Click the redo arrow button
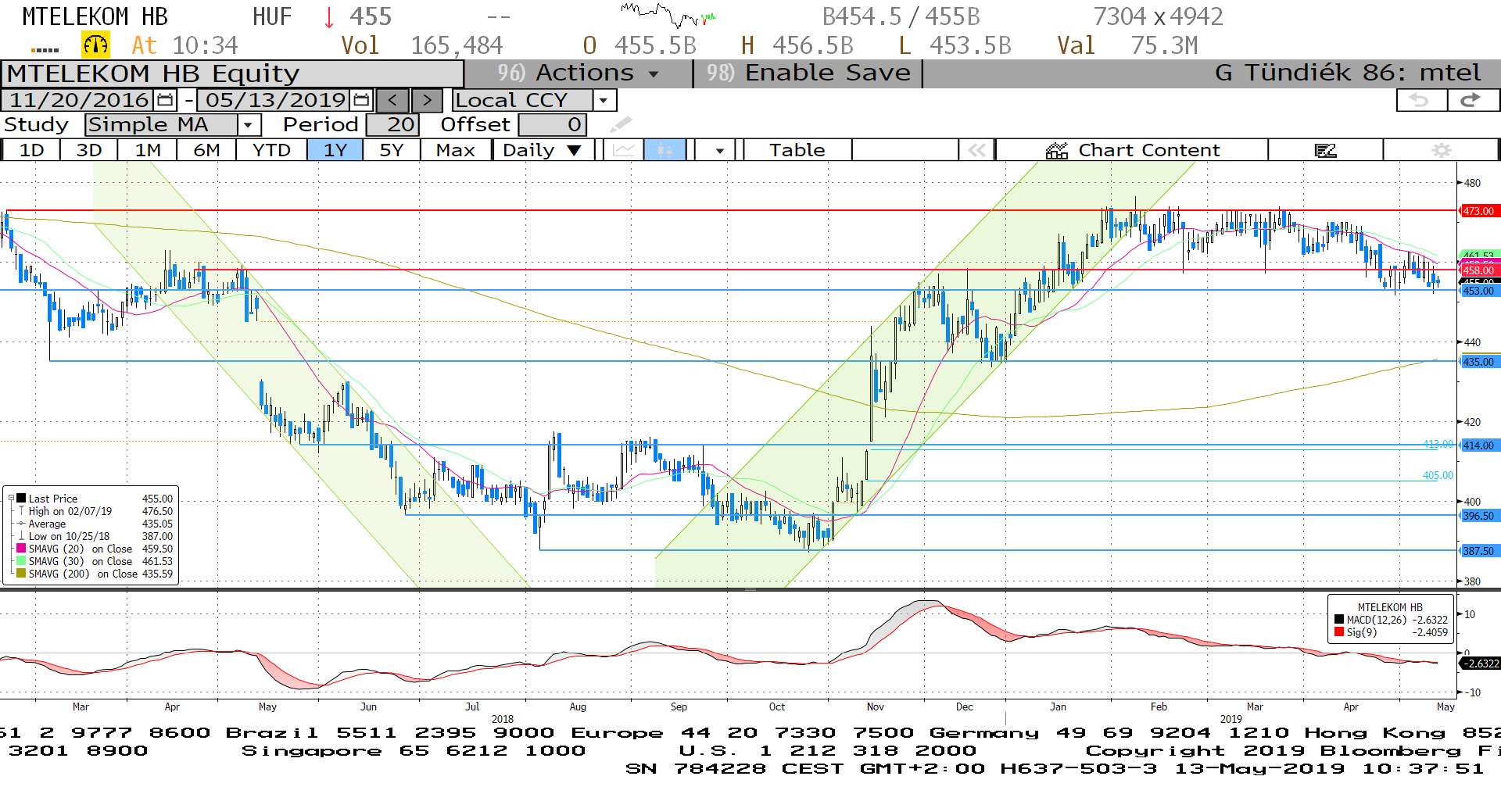This screenshot has width=1501, height=812. [x=1472, y=100]
